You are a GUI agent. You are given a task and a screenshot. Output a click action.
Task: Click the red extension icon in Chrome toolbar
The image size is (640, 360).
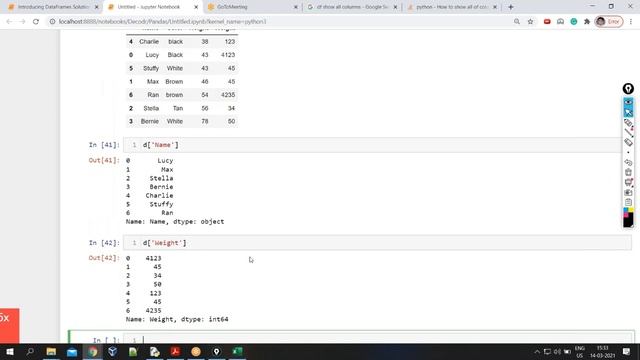pyautogui.click(x=547, y=22)
